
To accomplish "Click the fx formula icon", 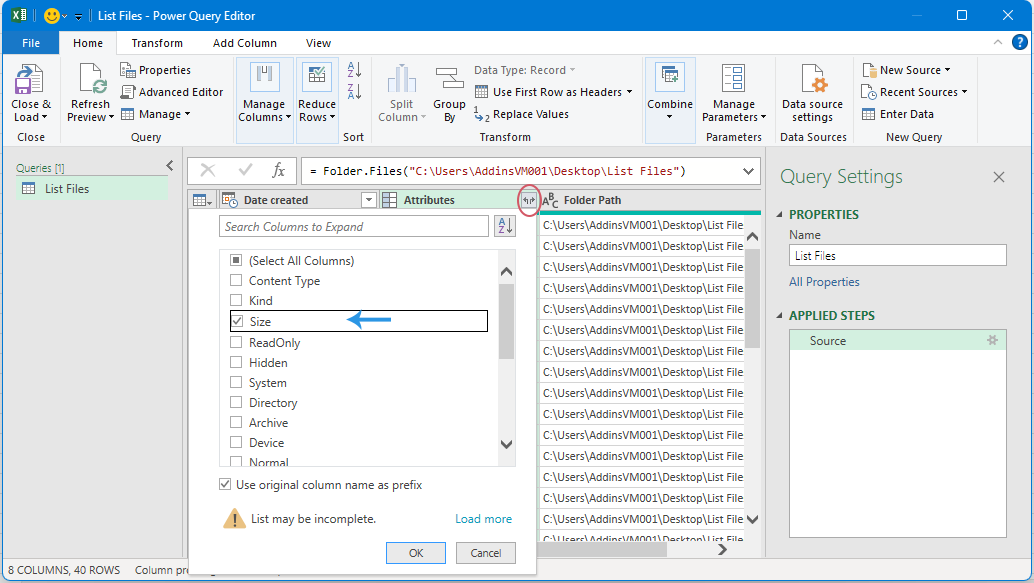I will 279,171.
